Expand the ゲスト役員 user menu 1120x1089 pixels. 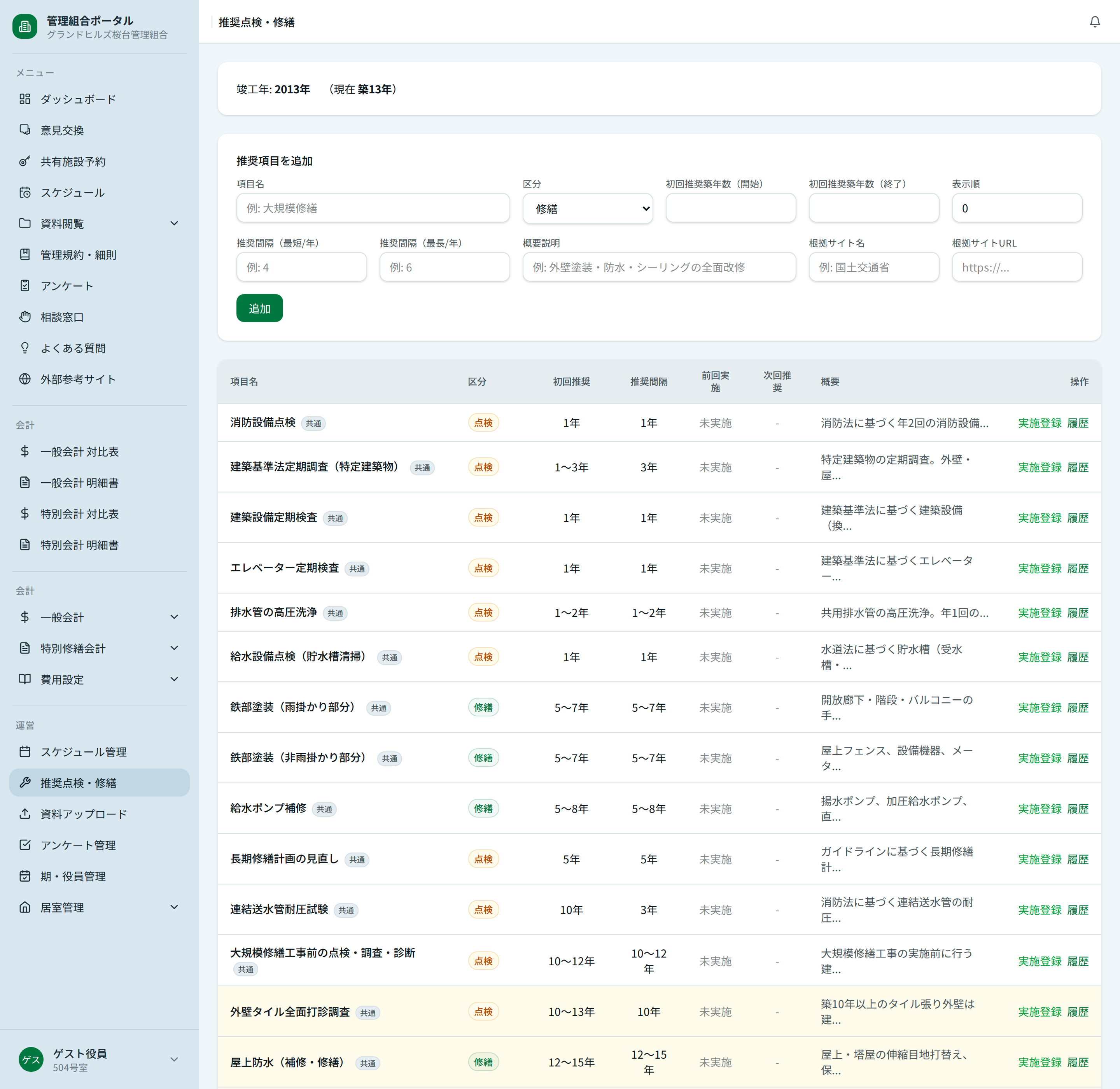175,1059
